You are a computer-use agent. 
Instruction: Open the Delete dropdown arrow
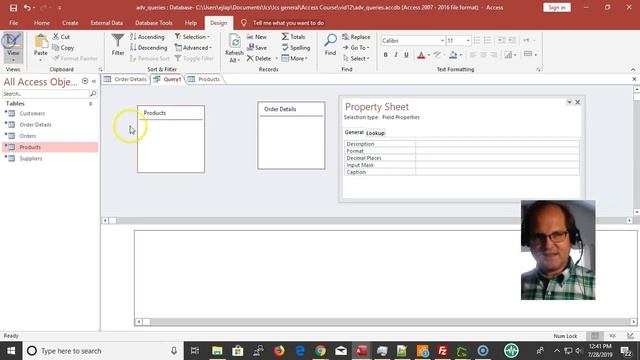277,58
